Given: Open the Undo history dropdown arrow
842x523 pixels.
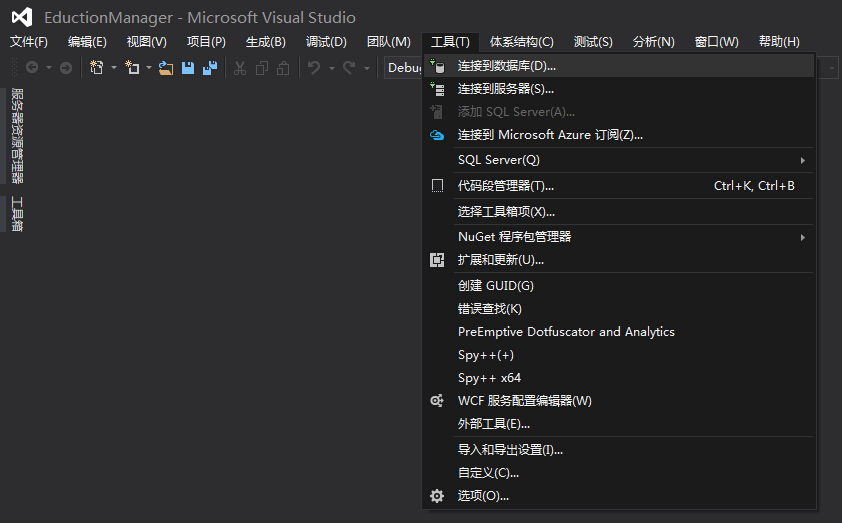Looking at the screenshot, I should click(x=331, y=68).
